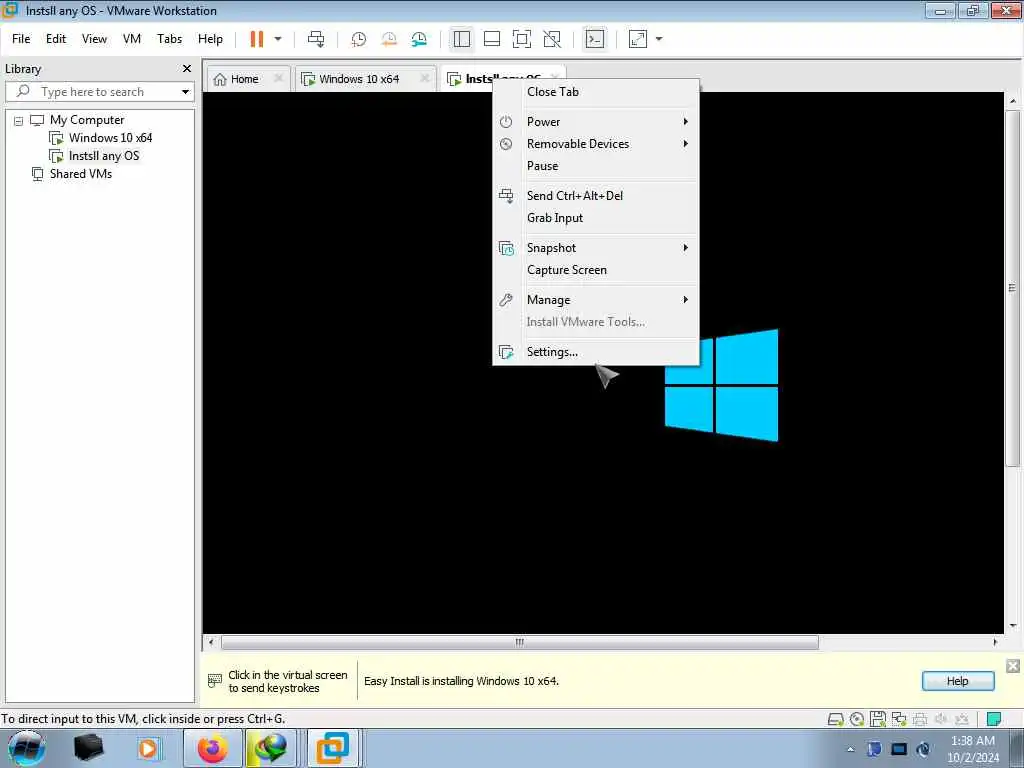Open the File menu

(21, 39)
